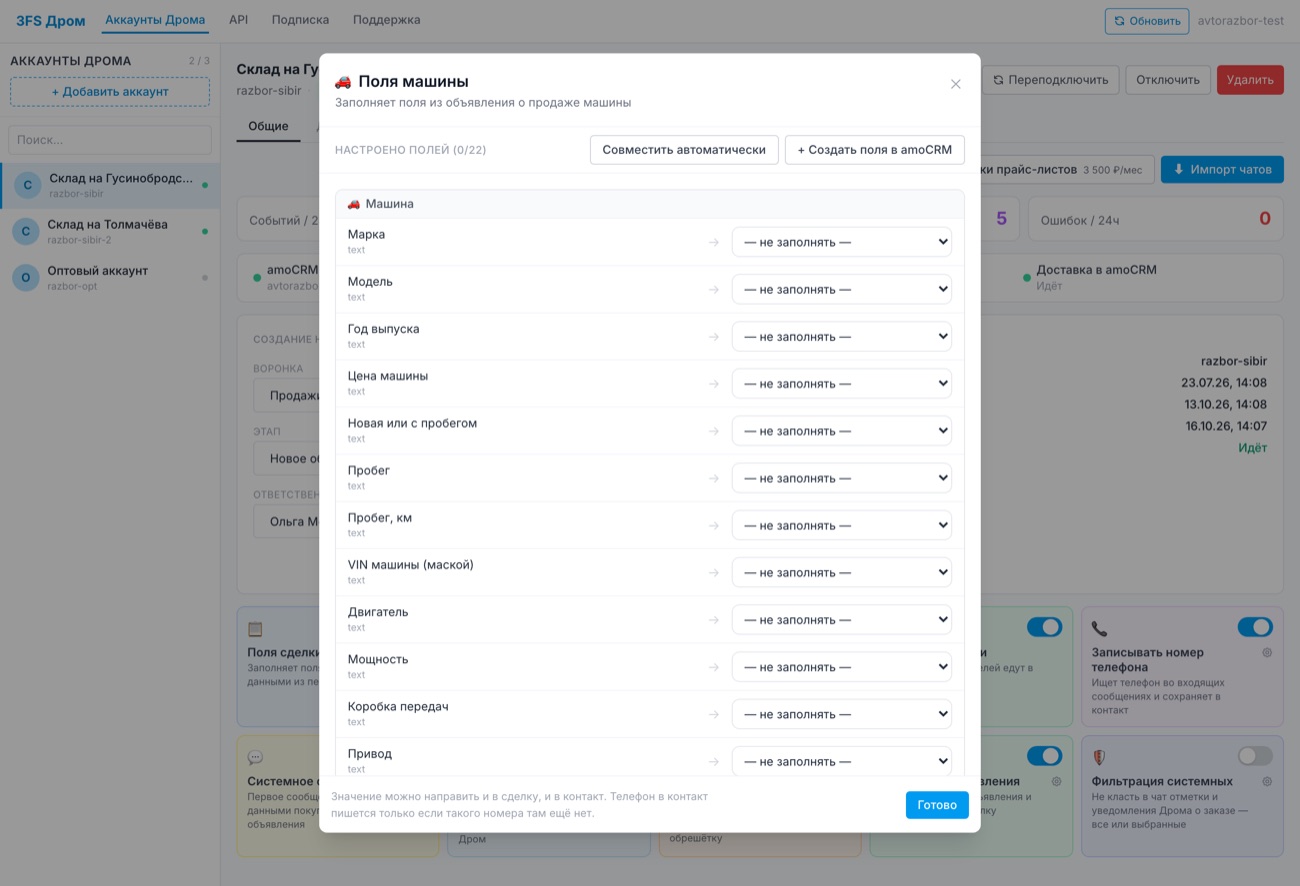Open the Мощность mapping dropdown
This screenshot has height=886, width=1300.
[x=842, y=667]
